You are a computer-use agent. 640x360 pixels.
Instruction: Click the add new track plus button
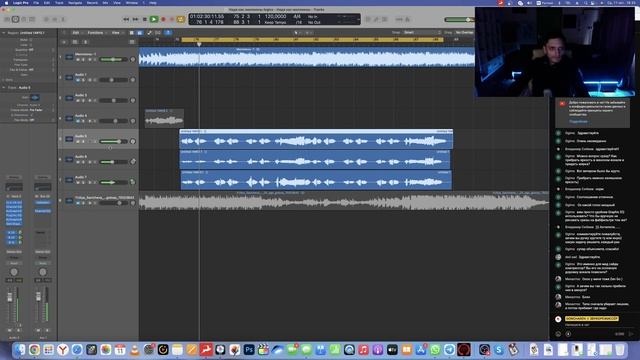tap(64, 42)
